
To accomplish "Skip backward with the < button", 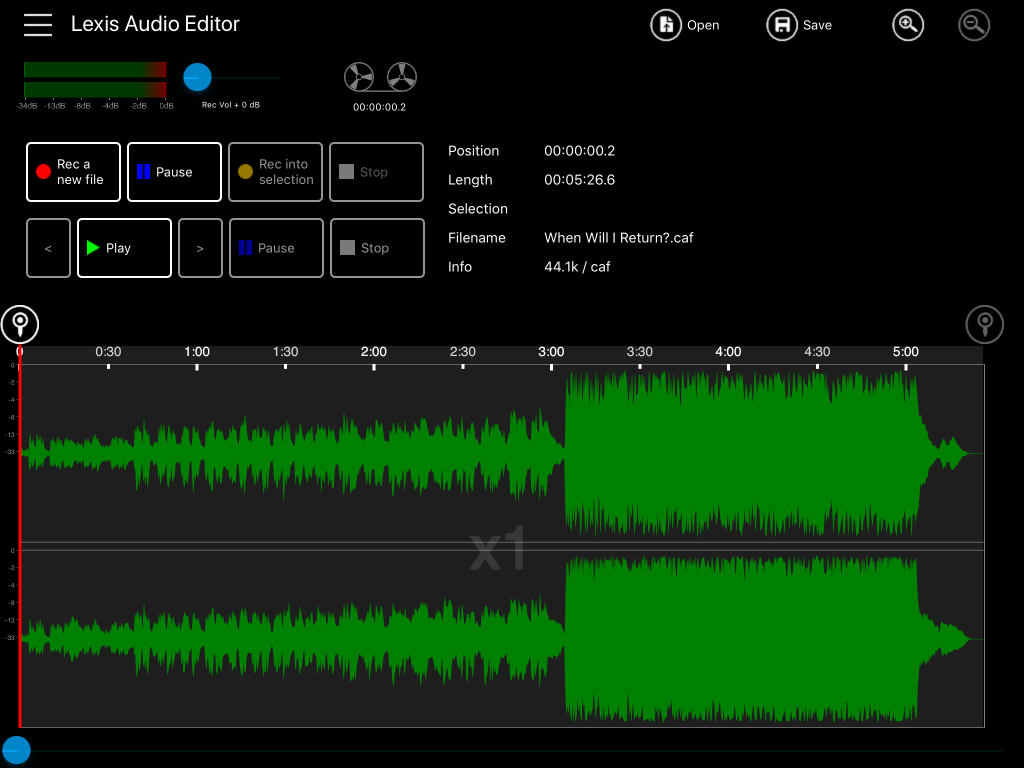I will click(x=48, y=248).
